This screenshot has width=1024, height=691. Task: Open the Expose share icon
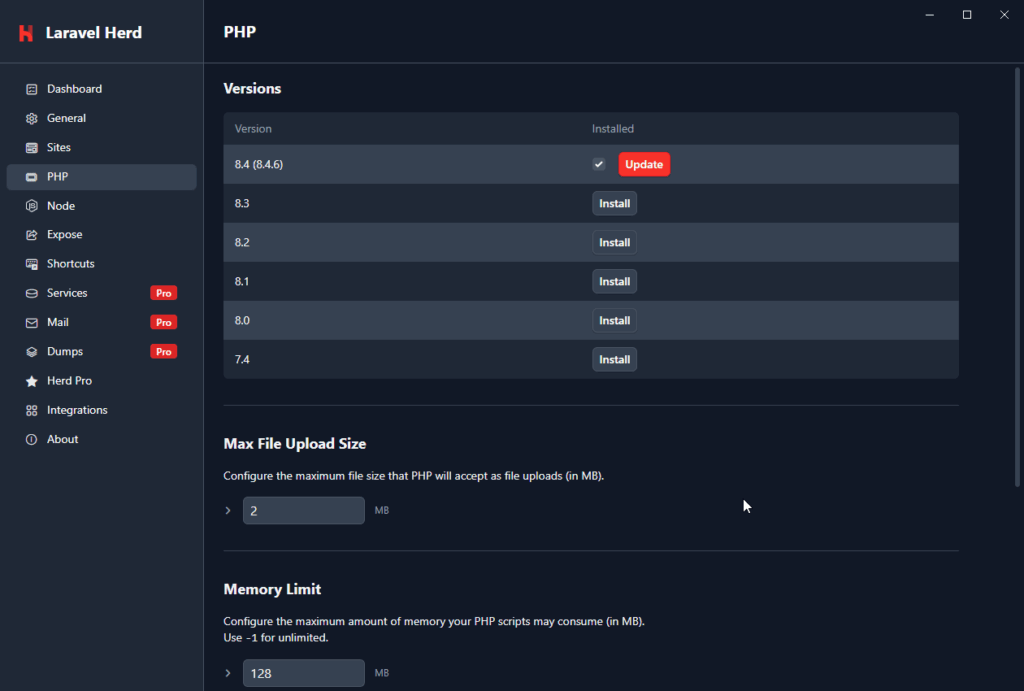pos(31,234)
